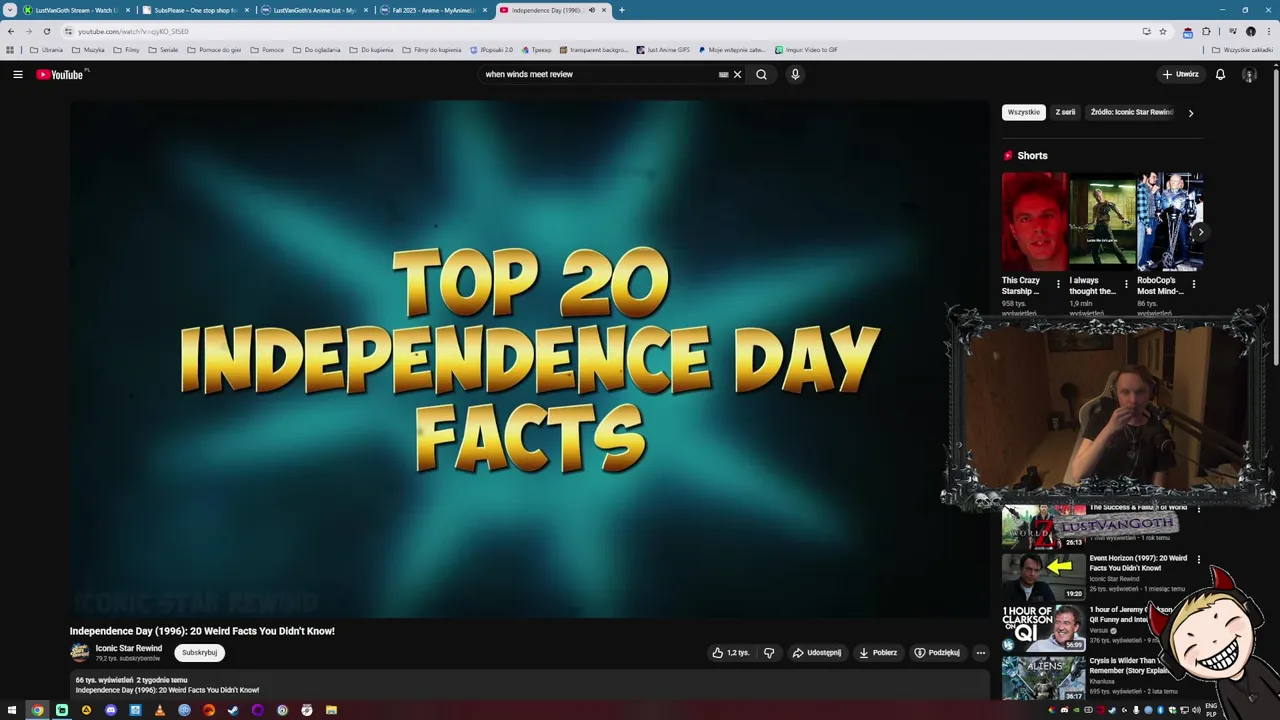
Task: Click the Utwórz create button
Action: point(1180,74)
